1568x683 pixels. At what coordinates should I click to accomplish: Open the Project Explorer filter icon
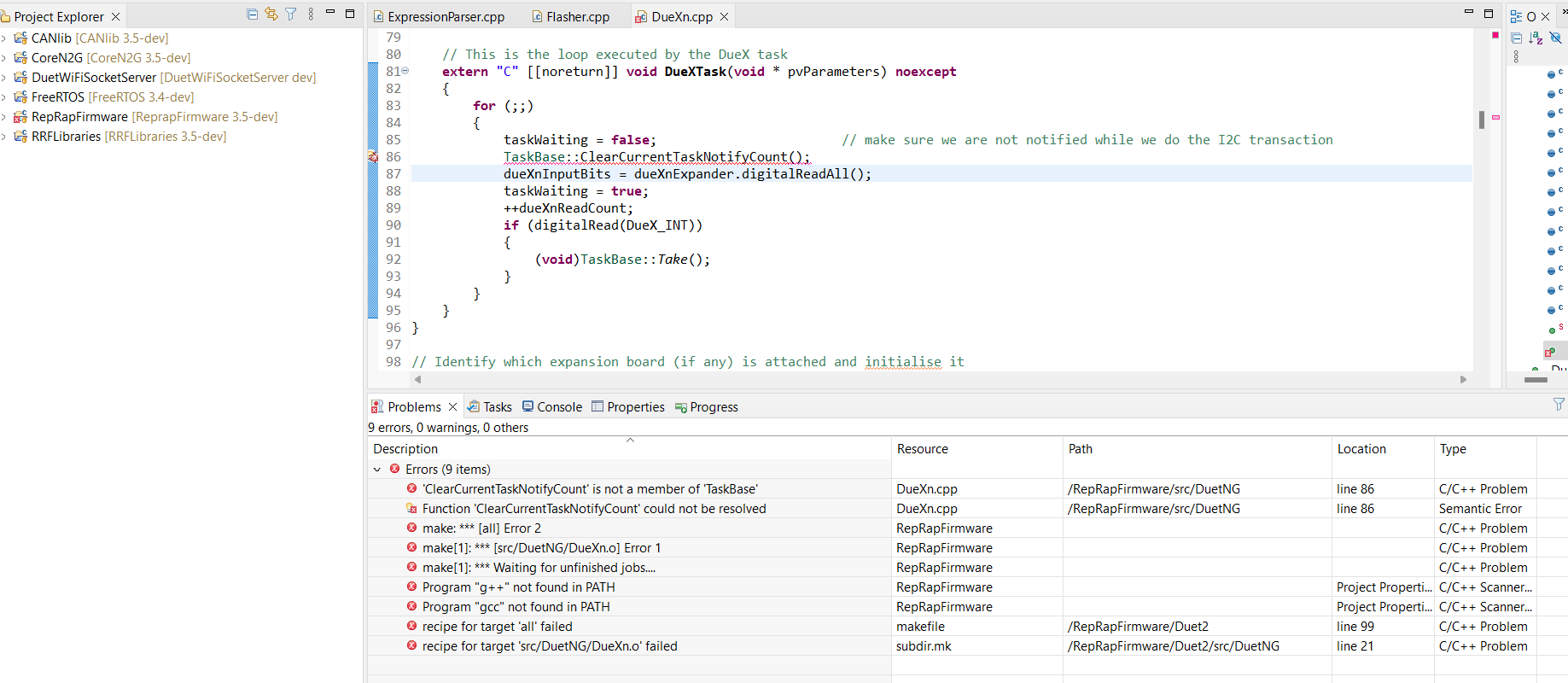click(291, 14)
